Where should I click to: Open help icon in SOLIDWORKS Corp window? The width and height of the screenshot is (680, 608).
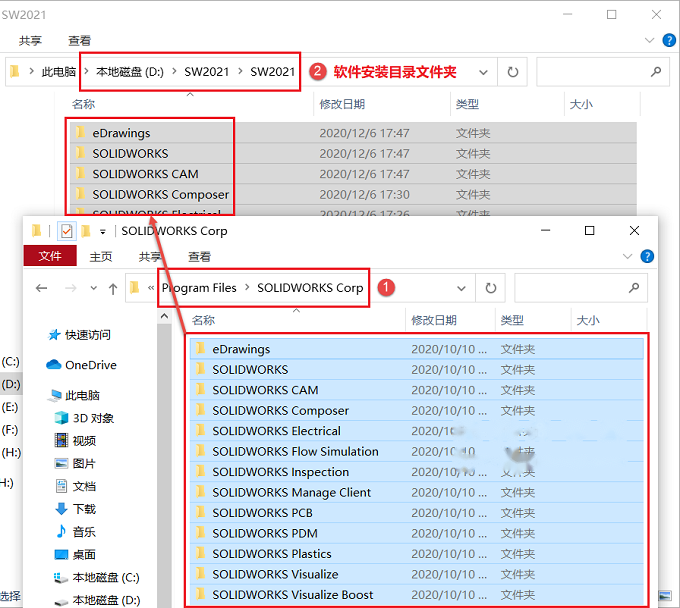(647, 256)
